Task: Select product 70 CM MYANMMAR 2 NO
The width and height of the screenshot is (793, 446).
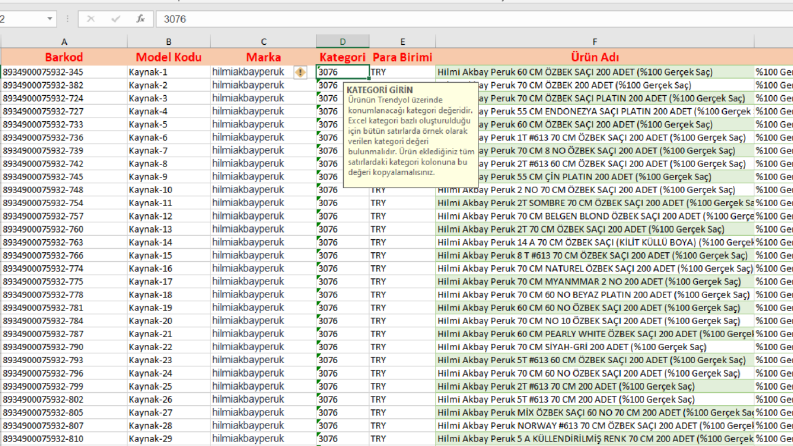Action: pyautogui.click(x=594, y=282)
